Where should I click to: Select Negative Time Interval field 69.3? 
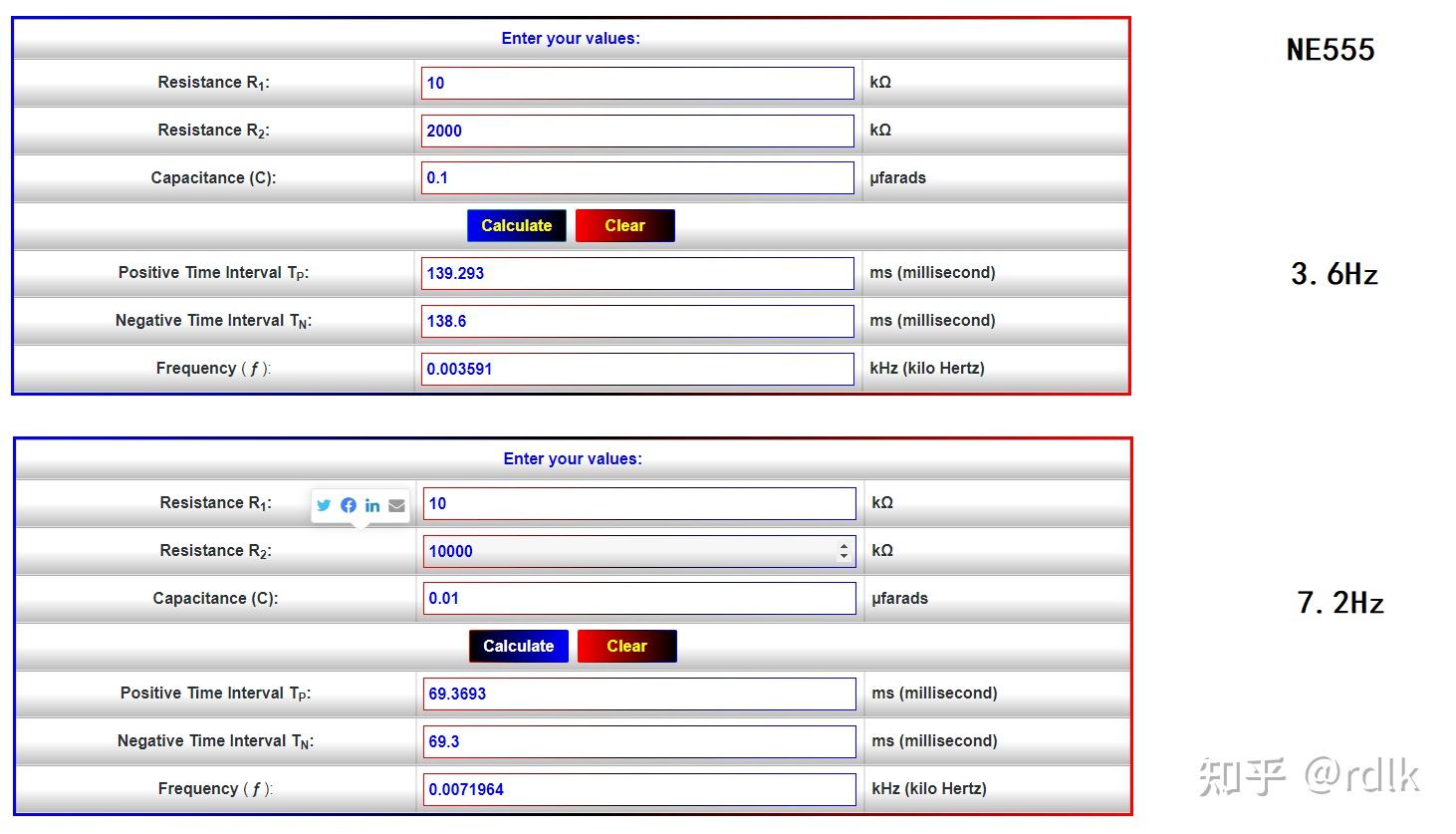pyautogui.click(x=639, y=741)
